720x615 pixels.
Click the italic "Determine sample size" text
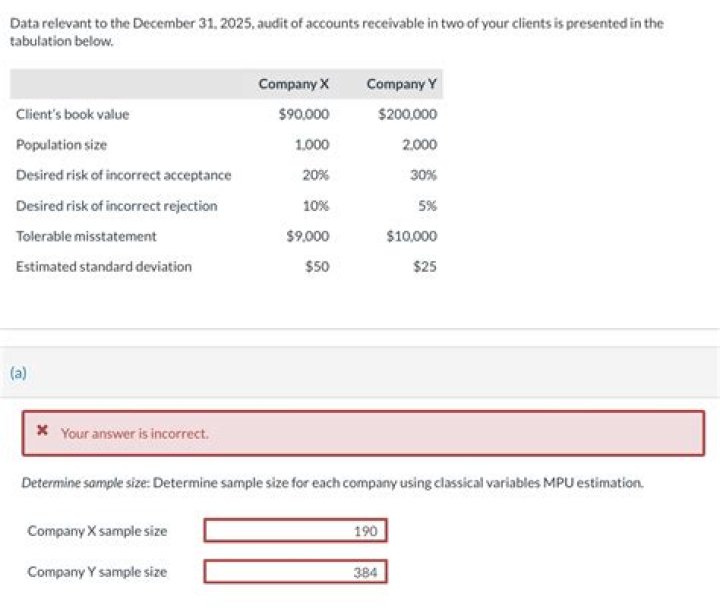tap(85, 483)
